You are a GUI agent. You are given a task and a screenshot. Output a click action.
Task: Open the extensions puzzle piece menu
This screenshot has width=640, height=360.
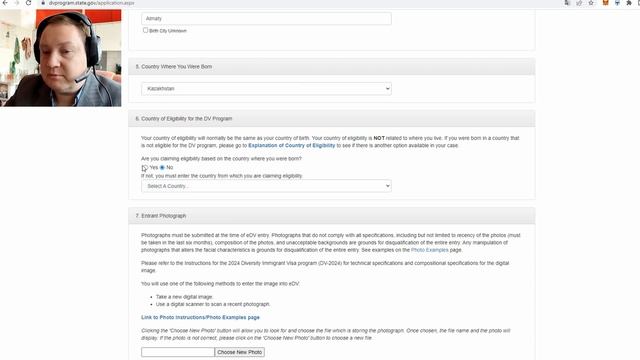[629, 3]
